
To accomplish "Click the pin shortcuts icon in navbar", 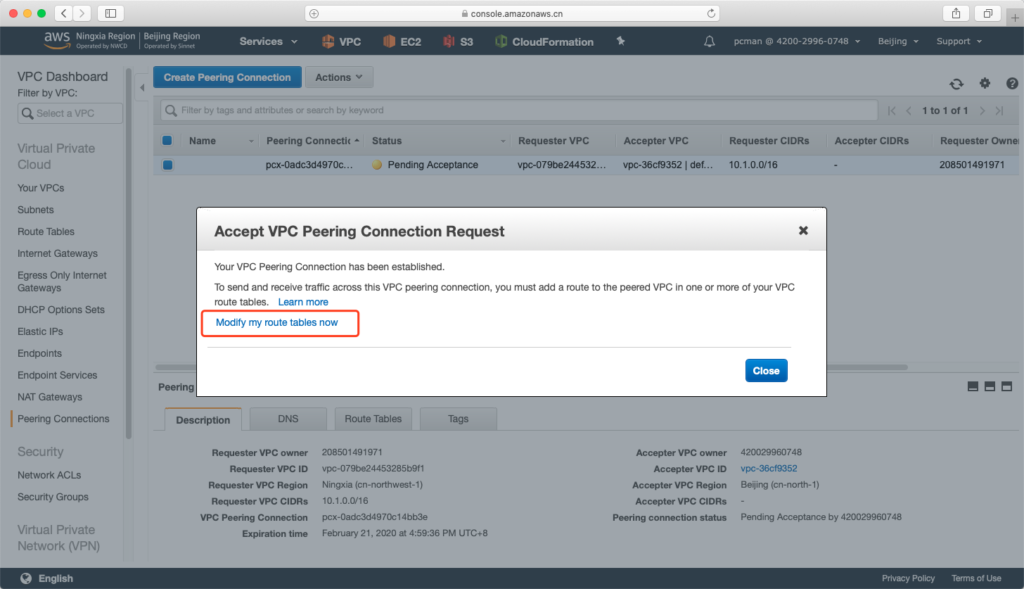I will tap(621, 42).
